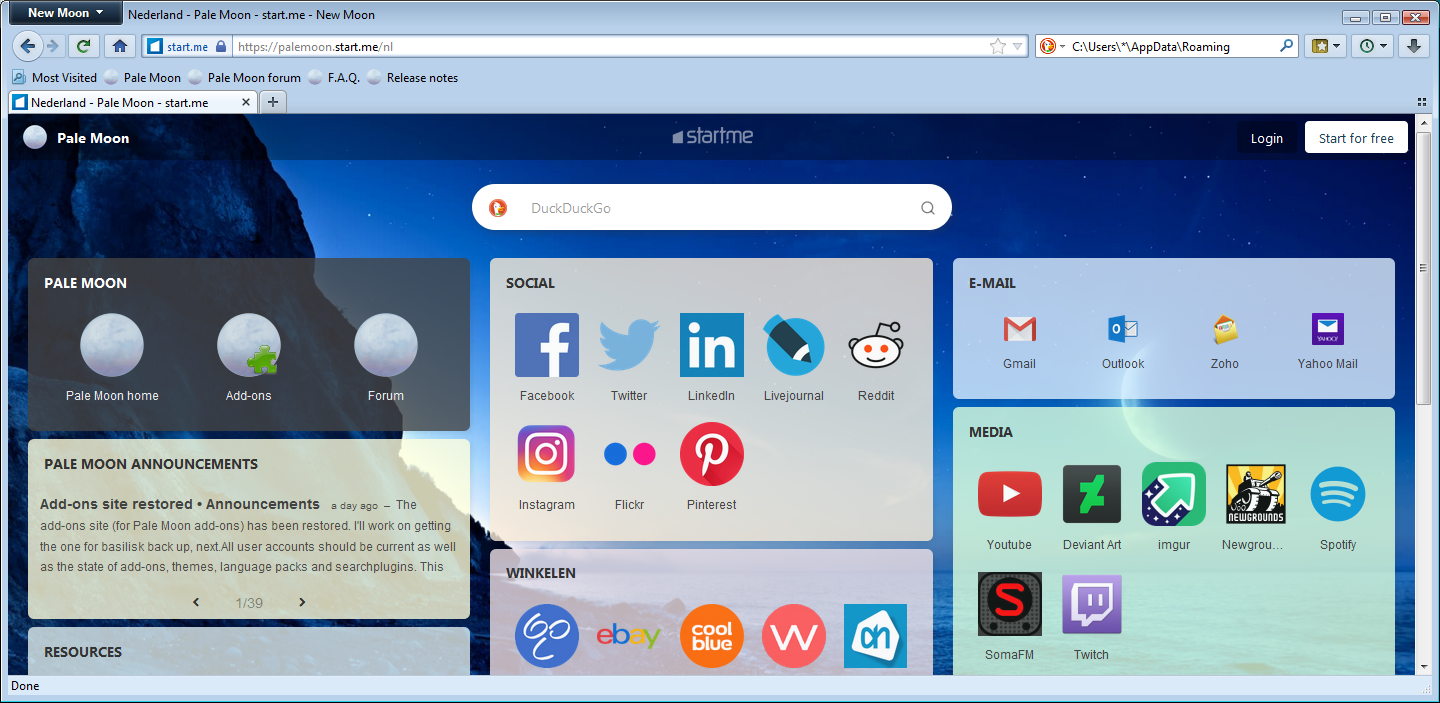Open the SomaFM tile
Screen dimensions: 1440x703
point(1009,604)
